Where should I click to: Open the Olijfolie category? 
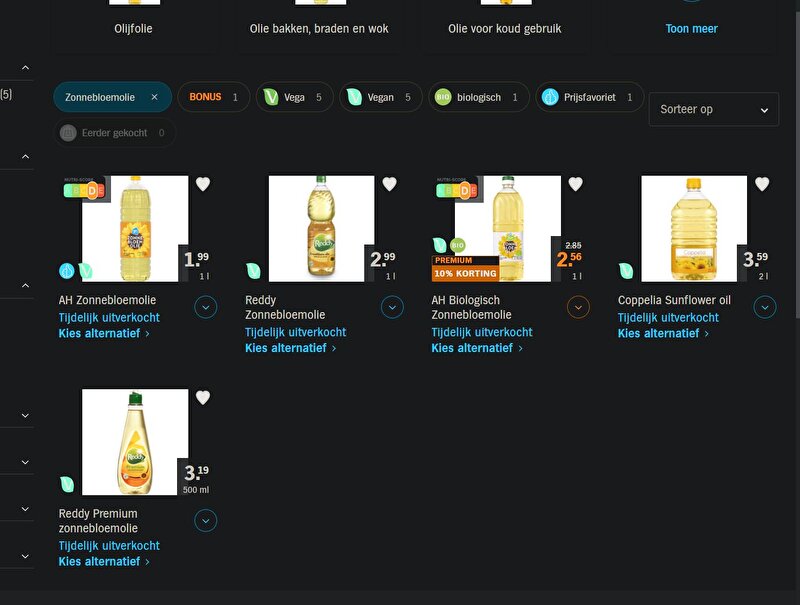(x=133, y=29)
